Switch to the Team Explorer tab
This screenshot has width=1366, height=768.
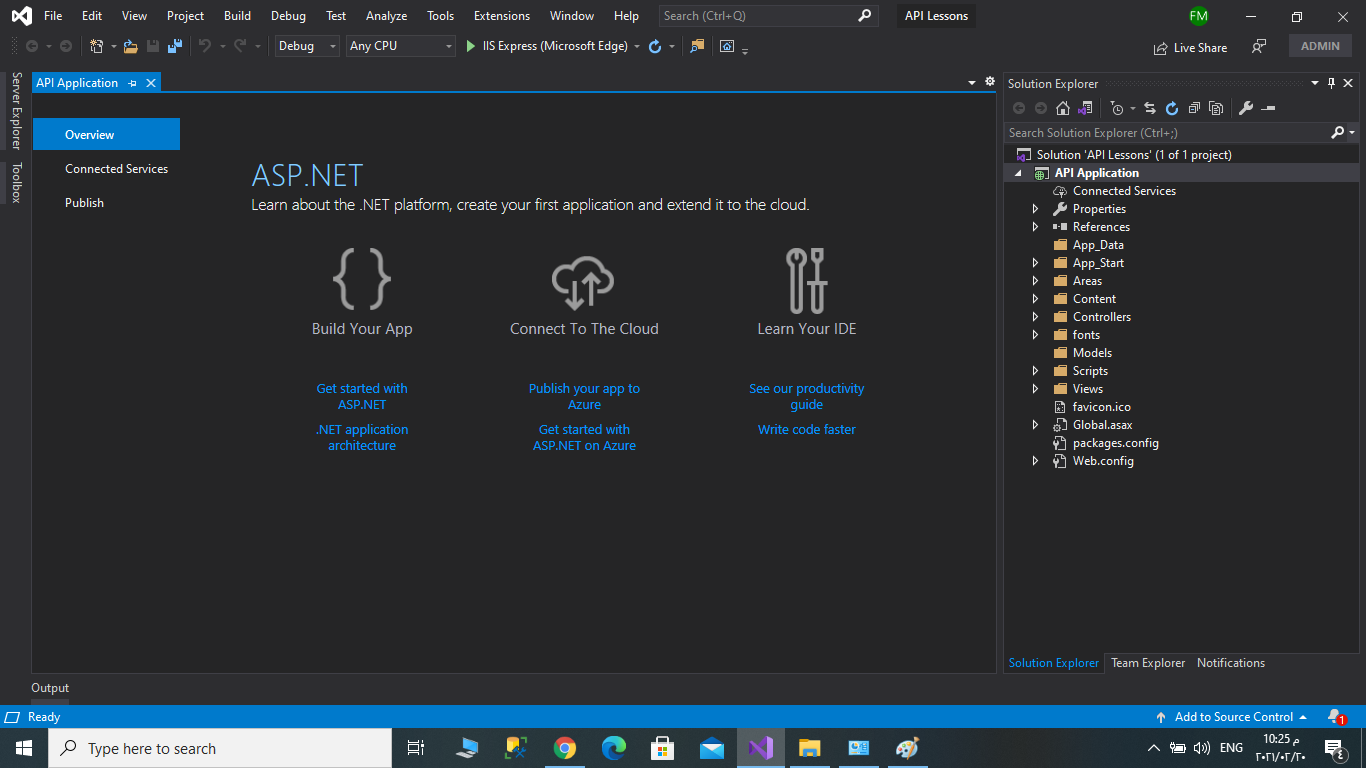pos(1148,663)
